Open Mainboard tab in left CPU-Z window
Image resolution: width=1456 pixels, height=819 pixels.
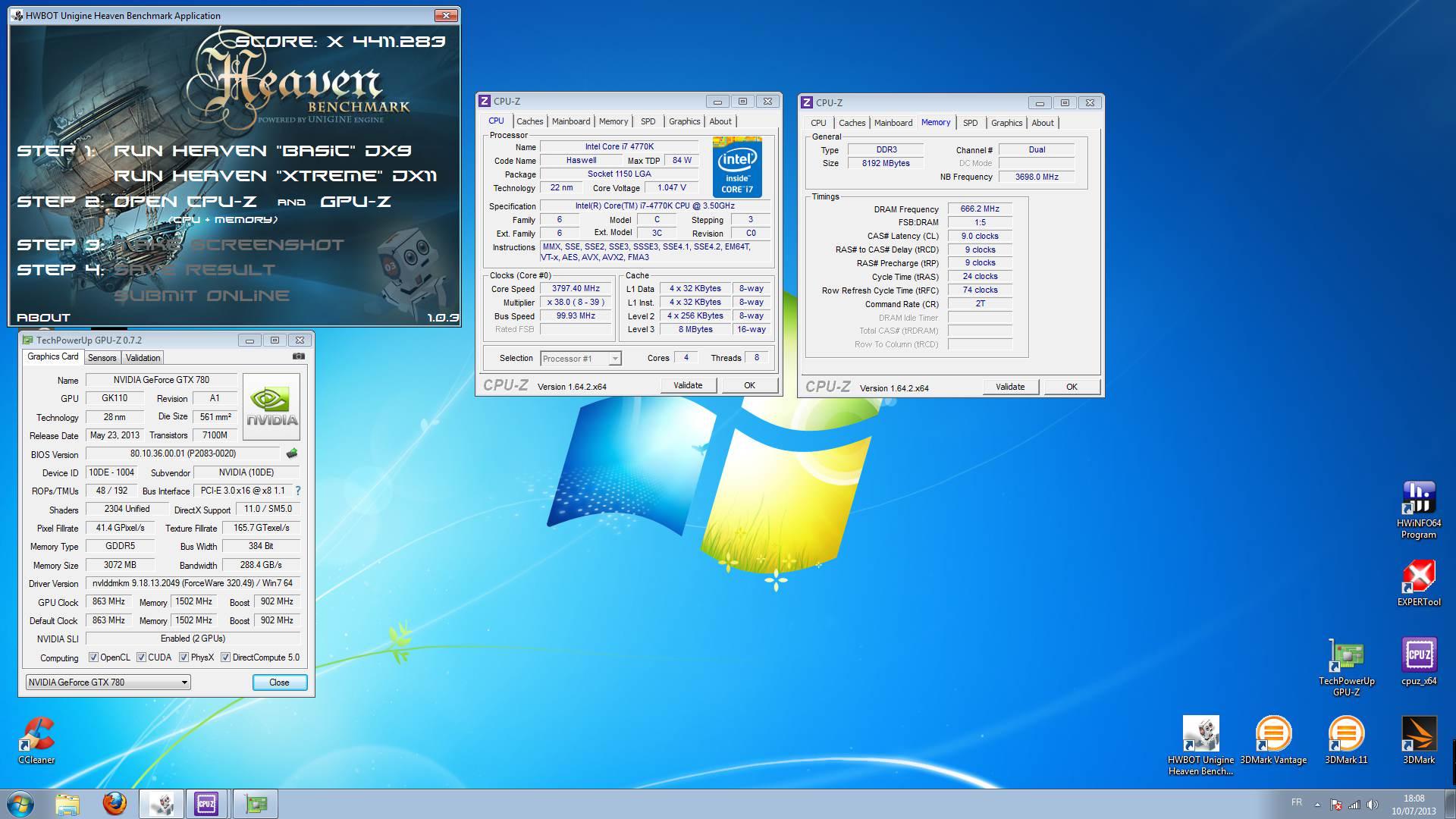571,121
